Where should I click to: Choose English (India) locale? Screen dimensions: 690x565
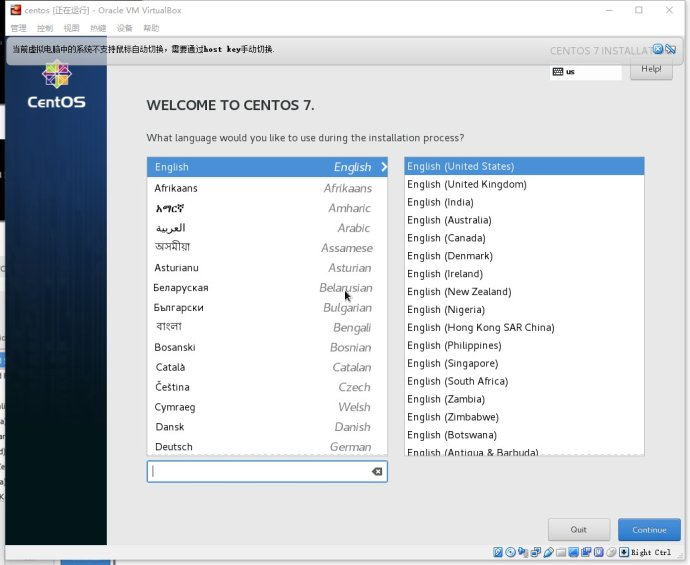coord(524,202)
